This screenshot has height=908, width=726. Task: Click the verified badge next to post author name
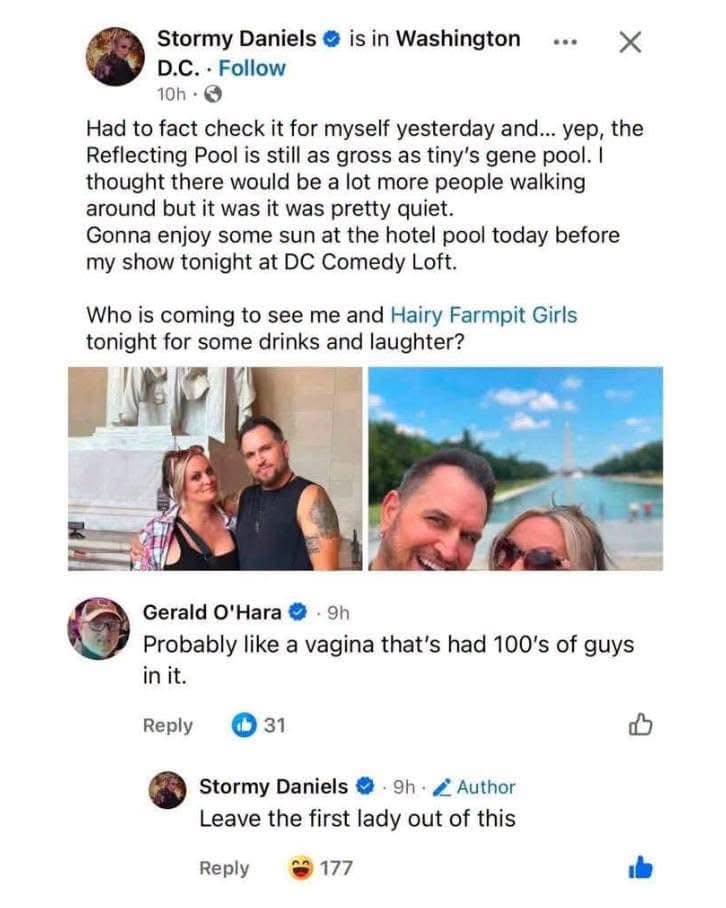click(x=331, y=39)
